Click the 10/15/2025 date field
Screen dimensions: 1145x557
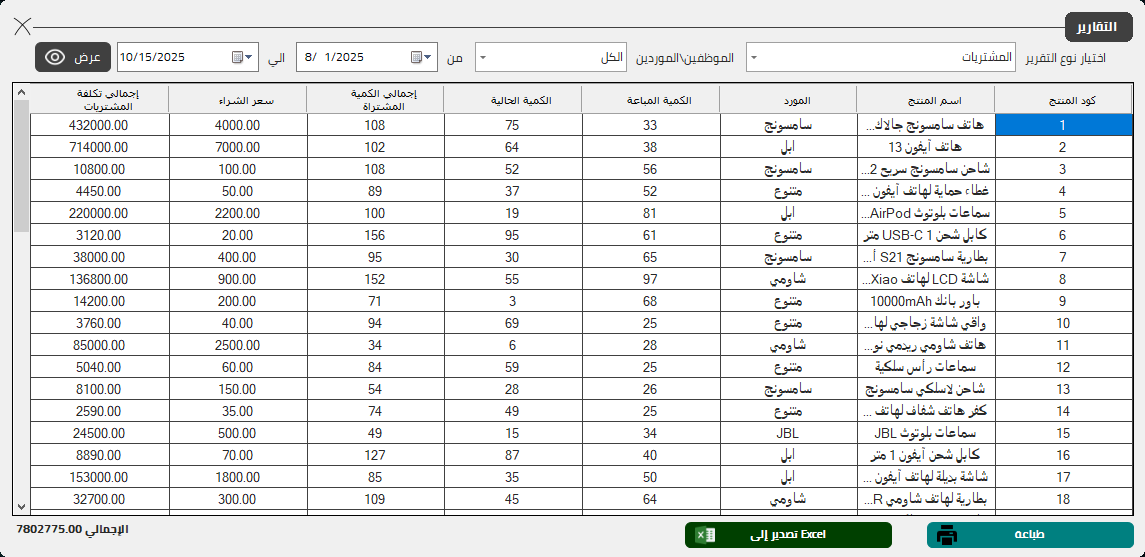click(188, 57)
